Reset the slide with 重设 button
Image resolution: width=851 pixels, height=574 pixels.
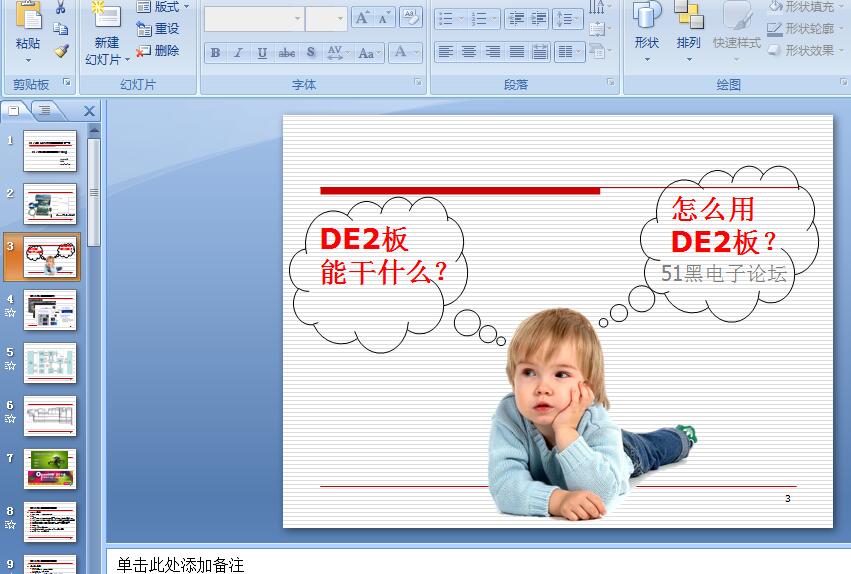(x=157, y=29)
